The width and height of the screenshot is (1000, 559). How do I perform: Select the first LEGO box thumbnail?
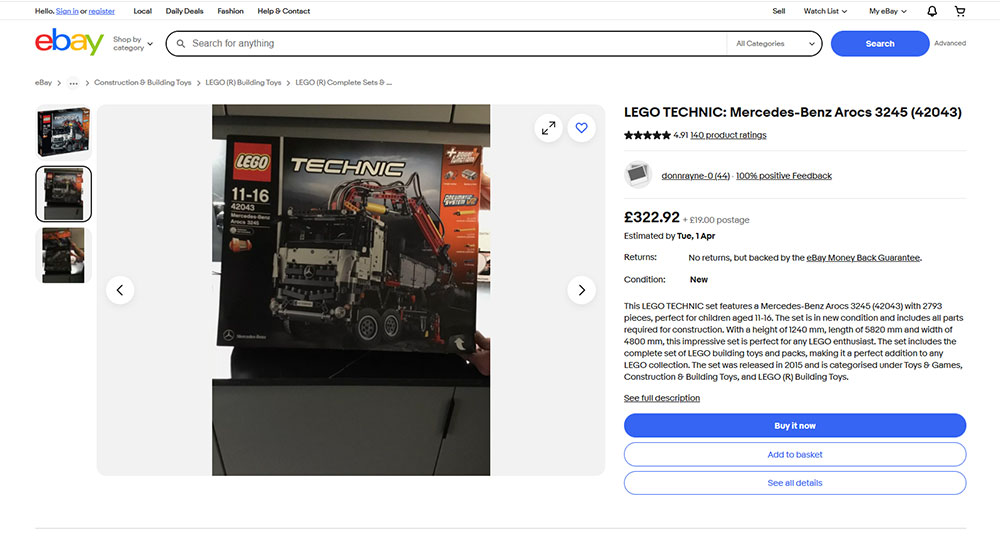point(63,132)
